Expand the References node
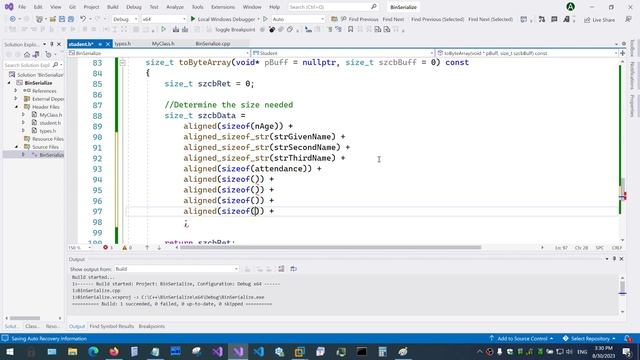The image size is (640, 360). point(16,91)
